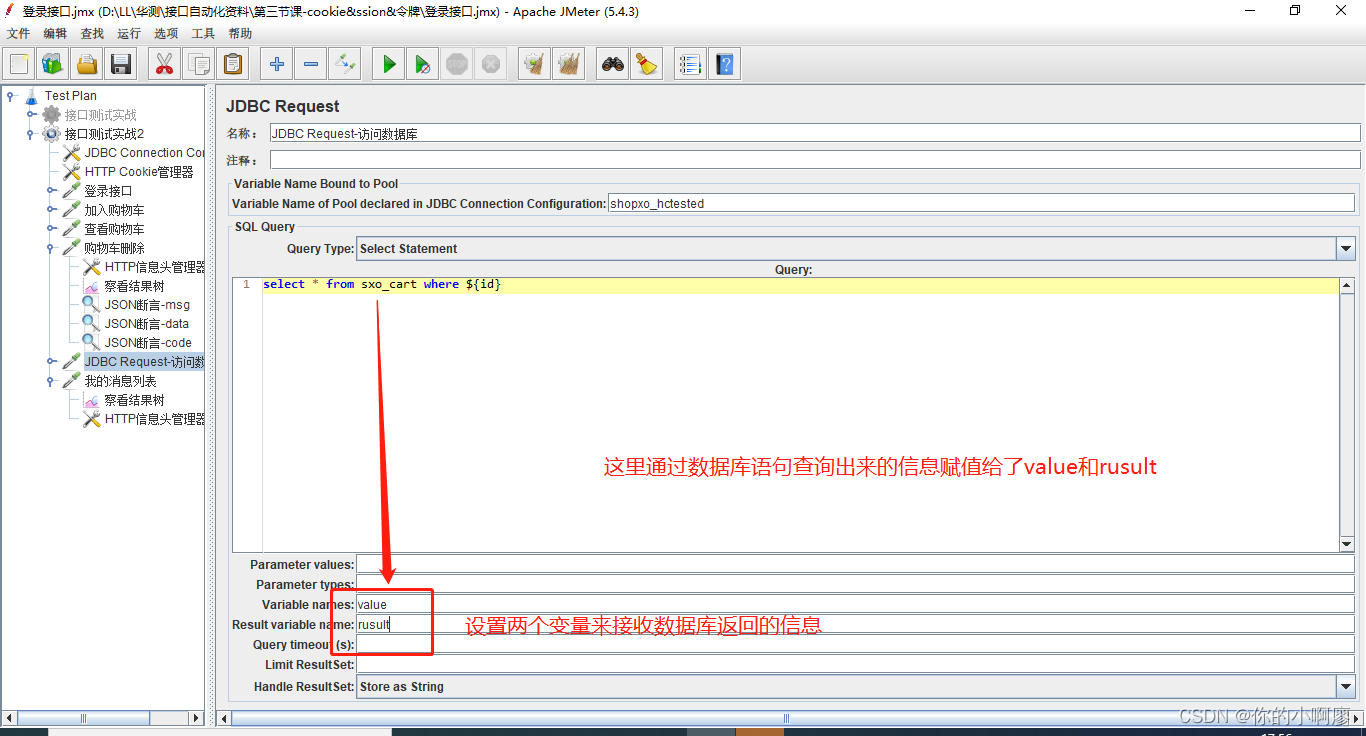This screenshot has height=736, width=1366.
Task: Click the Paste clipboard icon
Action: pos(233,65)
